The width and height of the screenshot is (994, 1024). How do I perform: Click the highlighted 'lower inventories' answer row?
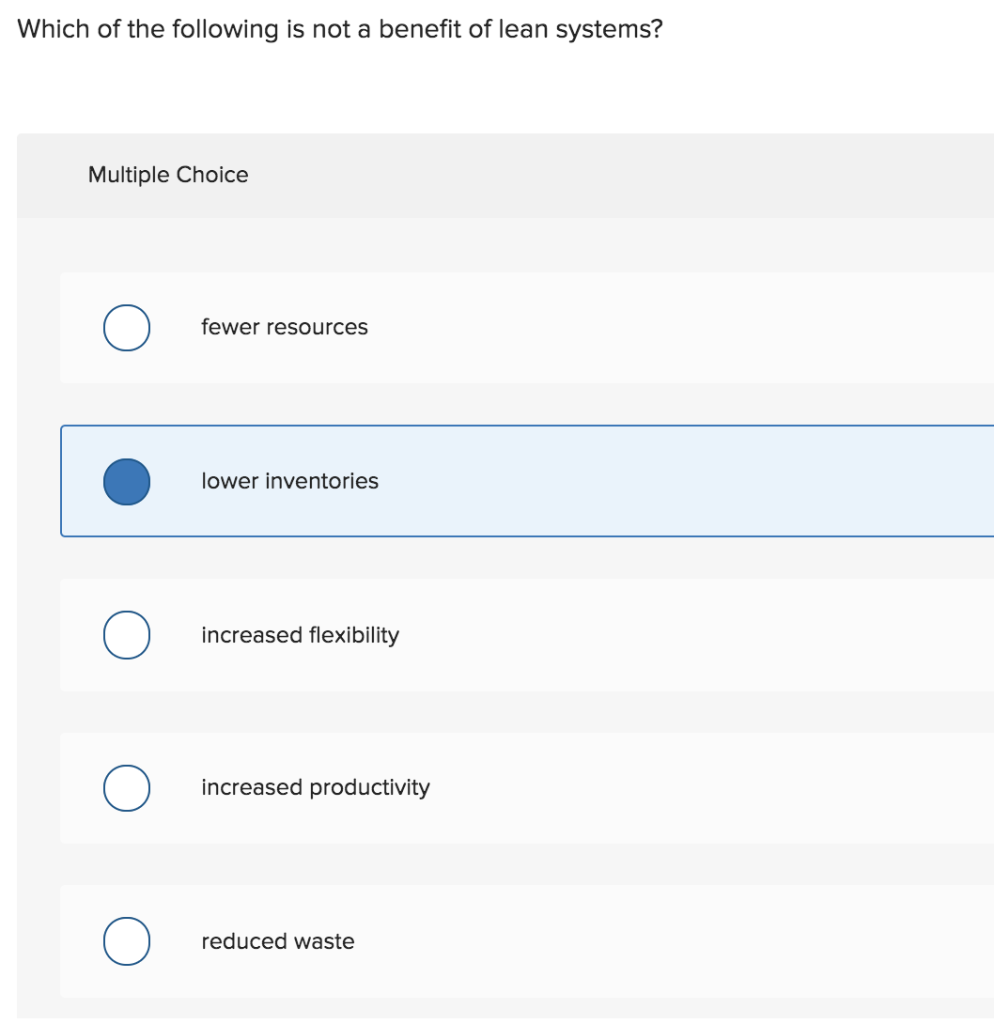tap(500, 481)
